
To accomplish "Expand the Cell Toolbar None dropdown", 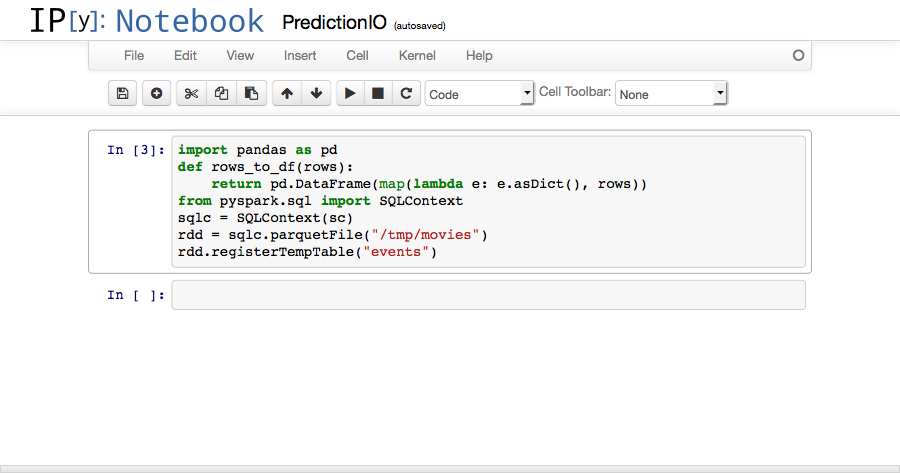I will (x=670, y=94).
